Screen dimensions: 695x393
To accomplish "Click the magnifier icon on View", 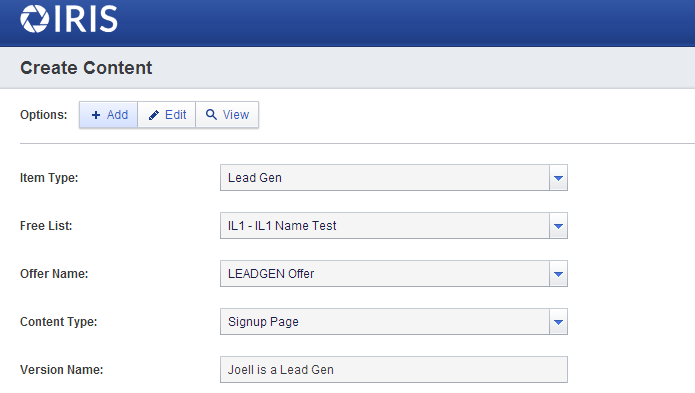I will pos(211,115).
